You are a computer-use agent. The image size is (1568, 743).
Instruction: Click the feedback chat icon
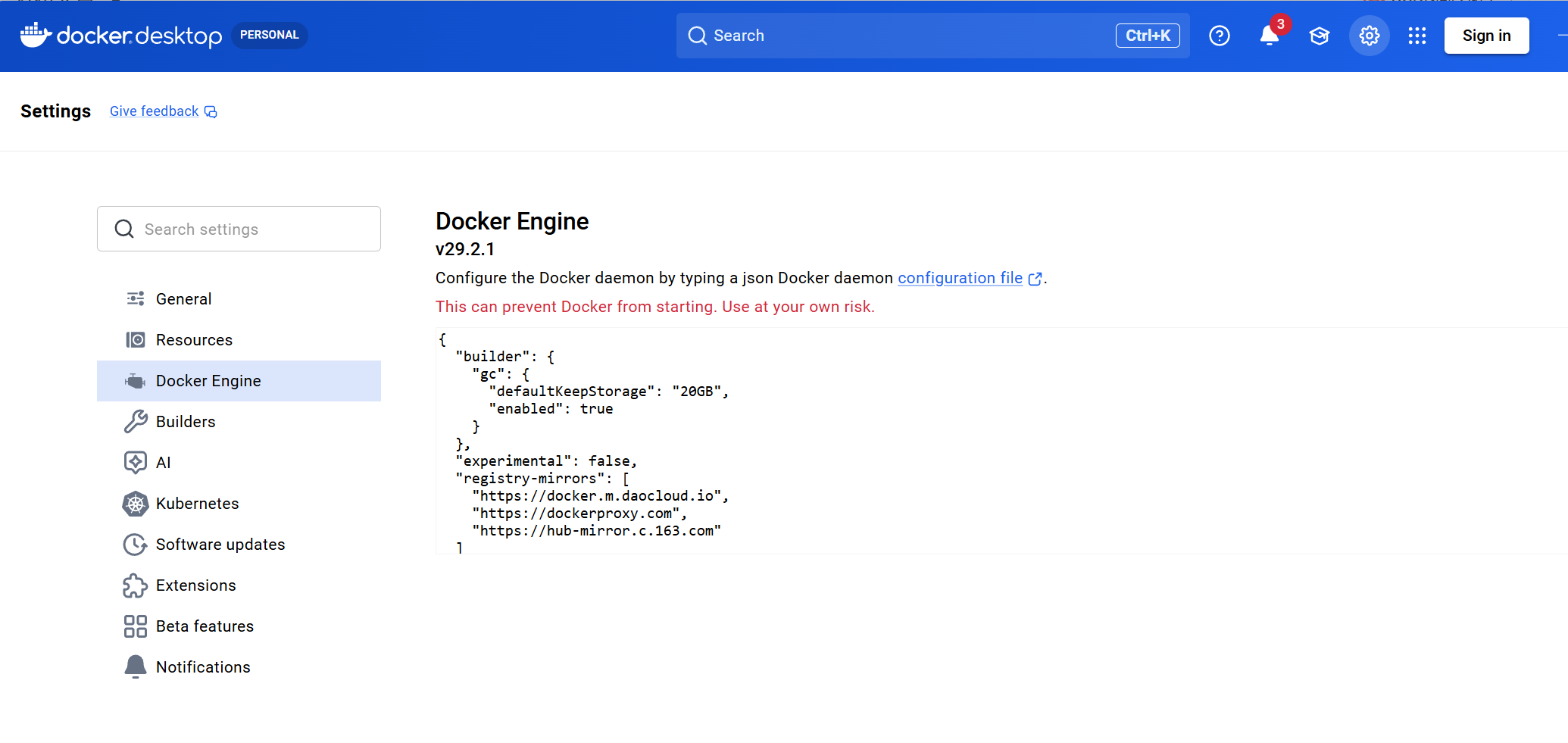click(x=211, y=112)
